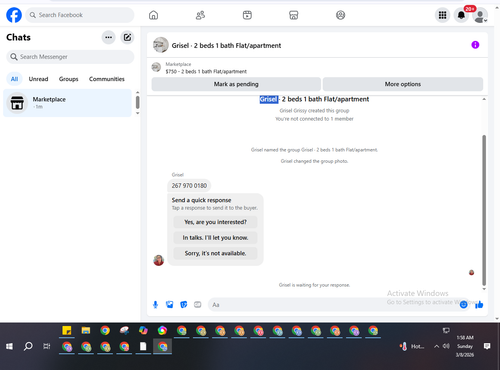Open the Marketplace icon in top navigation

point(294,15)
